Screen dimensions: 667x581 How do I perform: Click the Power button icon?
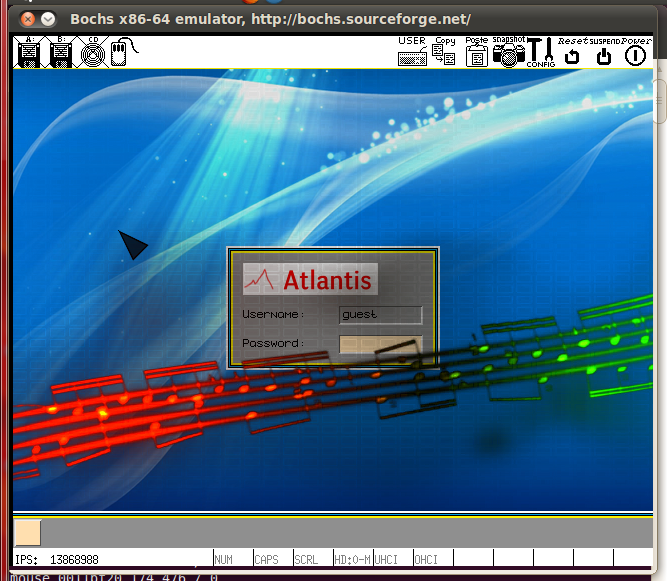pos(636,52)
